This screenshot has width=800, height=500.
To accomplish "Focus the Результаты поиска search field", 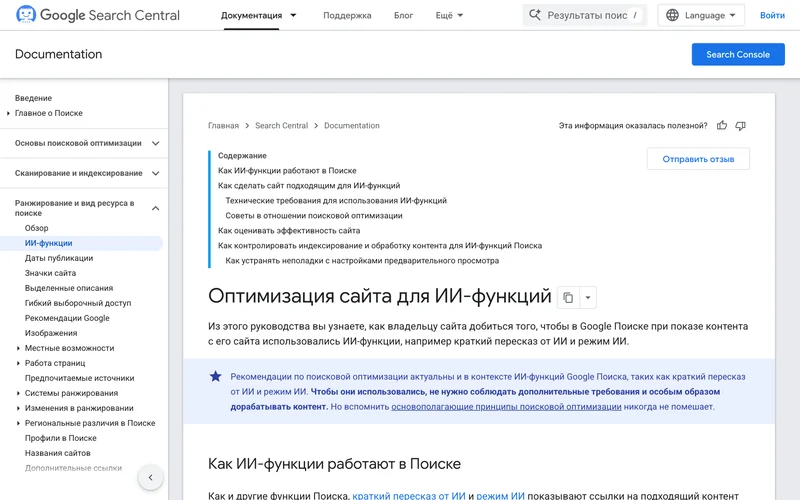I will coord(585,15).
